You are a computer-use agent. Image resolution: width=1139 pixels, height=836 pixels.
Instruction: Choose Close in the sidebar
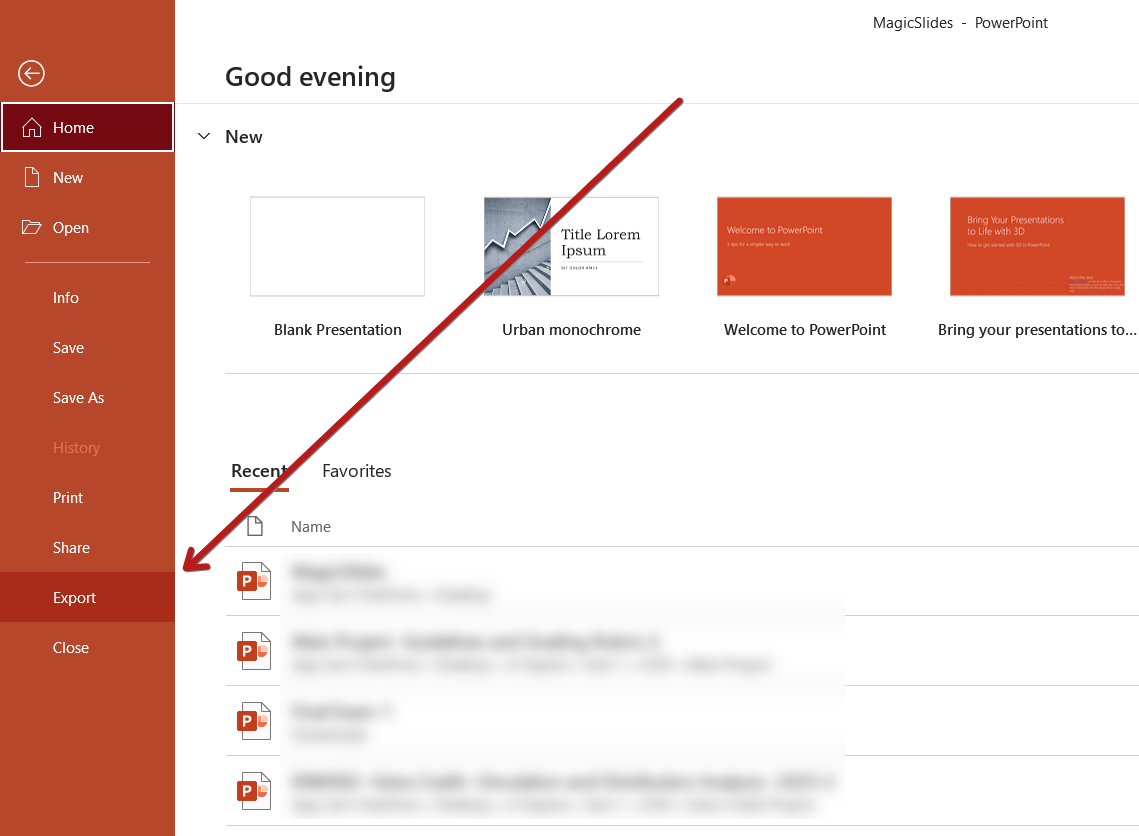tap(87, 647)
